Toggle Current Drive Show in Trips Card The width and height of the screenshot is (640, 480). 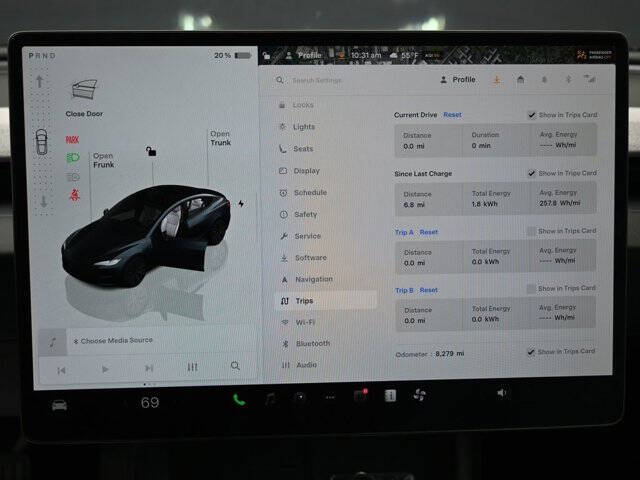point(531,115)
